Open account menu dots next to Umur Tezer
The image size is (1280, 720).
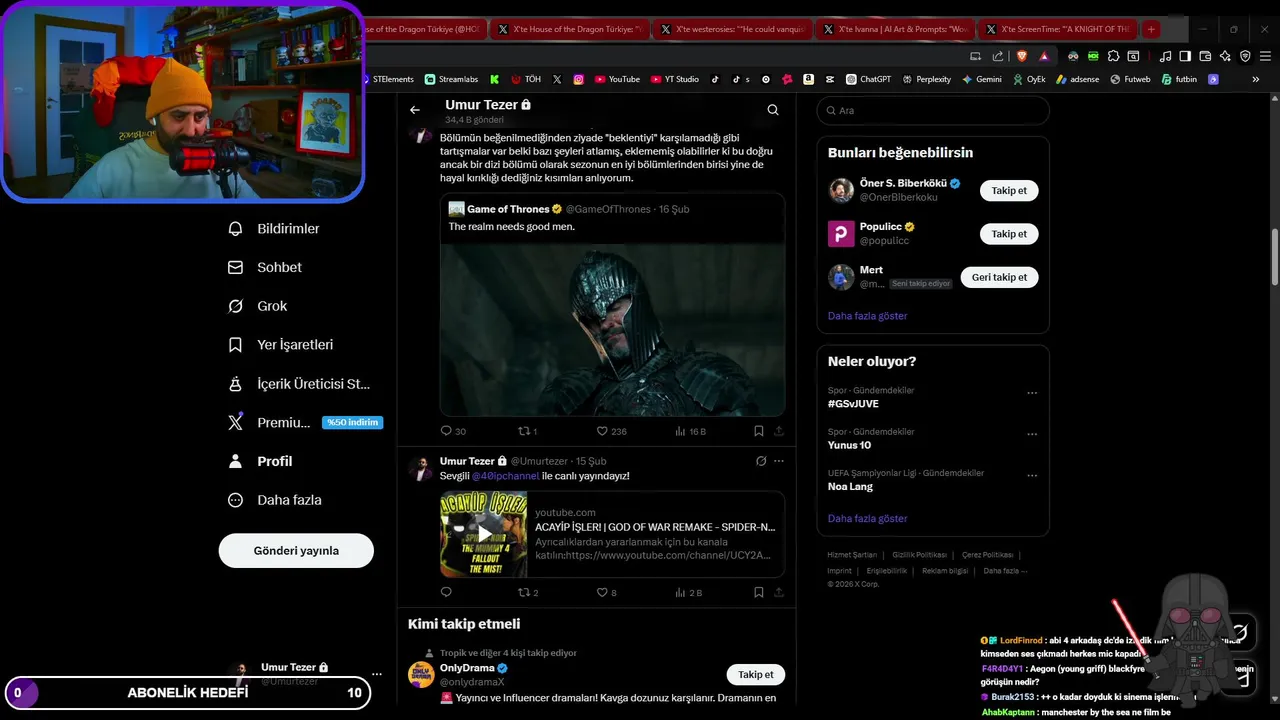[376, 674]
